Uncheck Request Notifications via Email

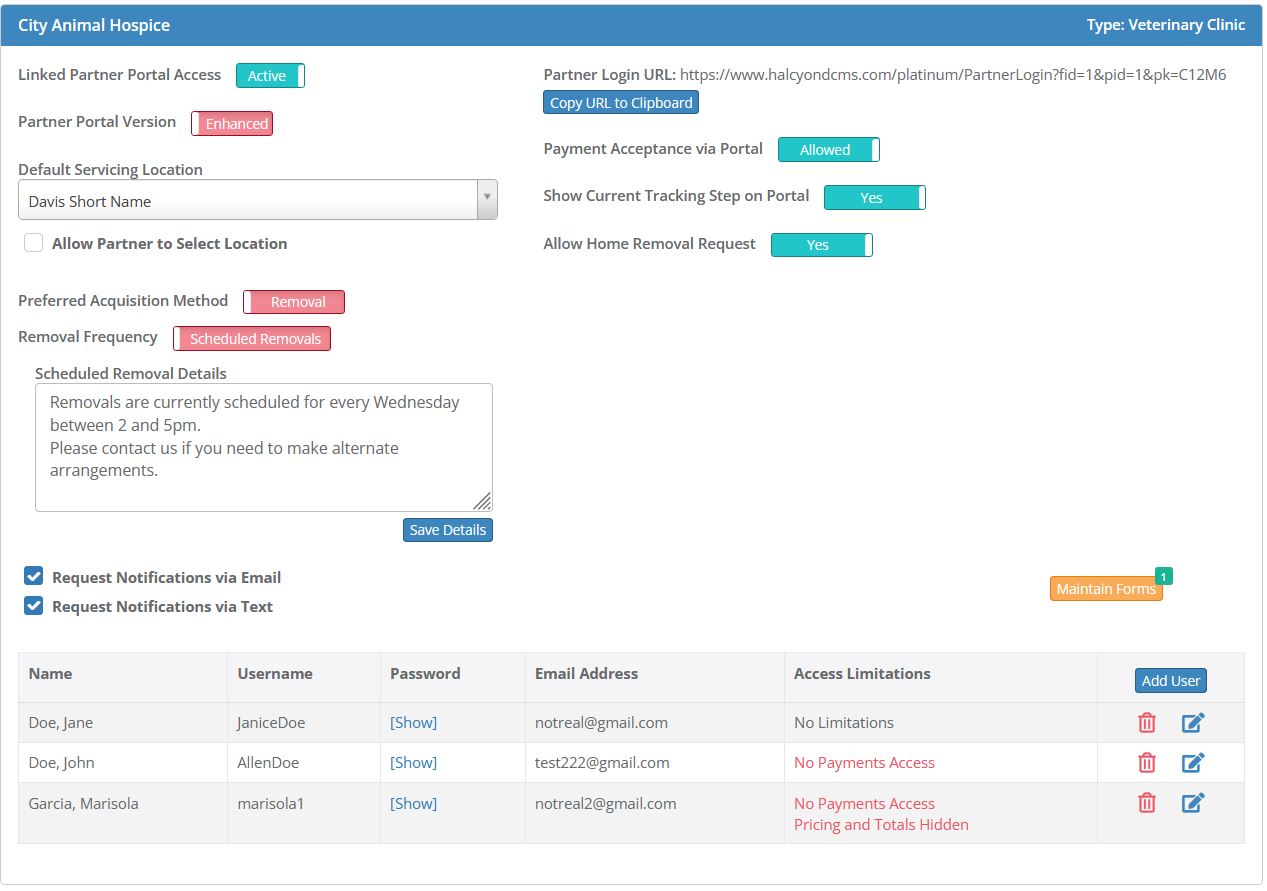33,576
